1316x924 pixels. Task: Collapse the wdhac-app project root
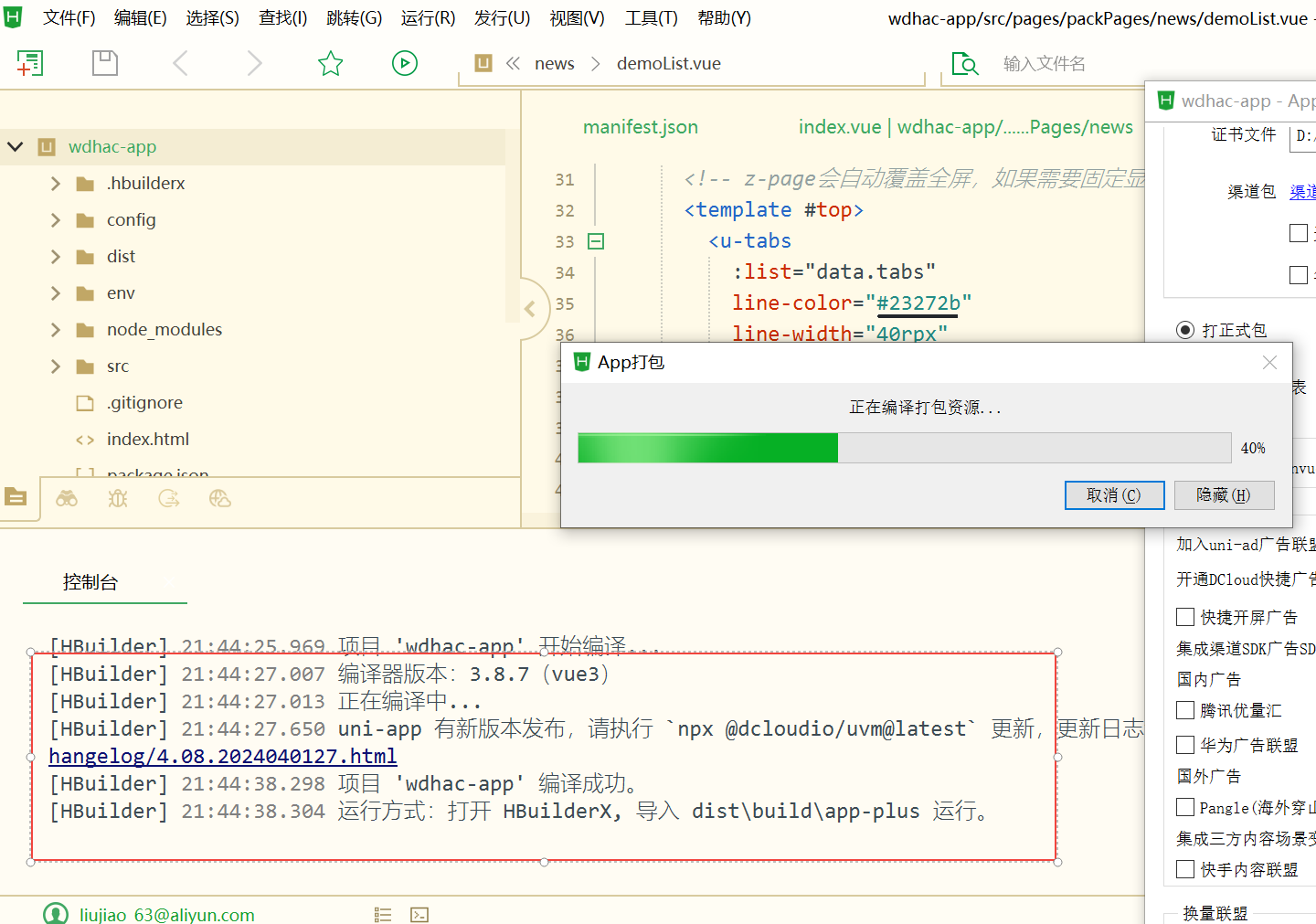click(15, 147)
